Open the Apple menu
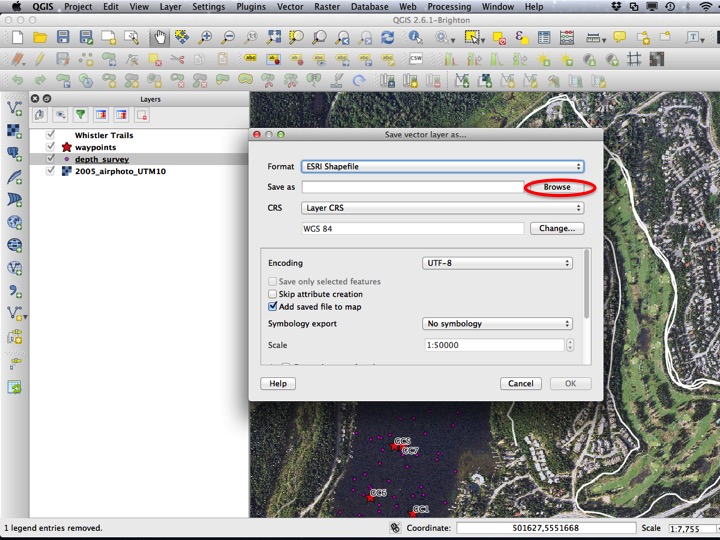Image resolution: width=720 pixels, height=540 pixels. 17,6
